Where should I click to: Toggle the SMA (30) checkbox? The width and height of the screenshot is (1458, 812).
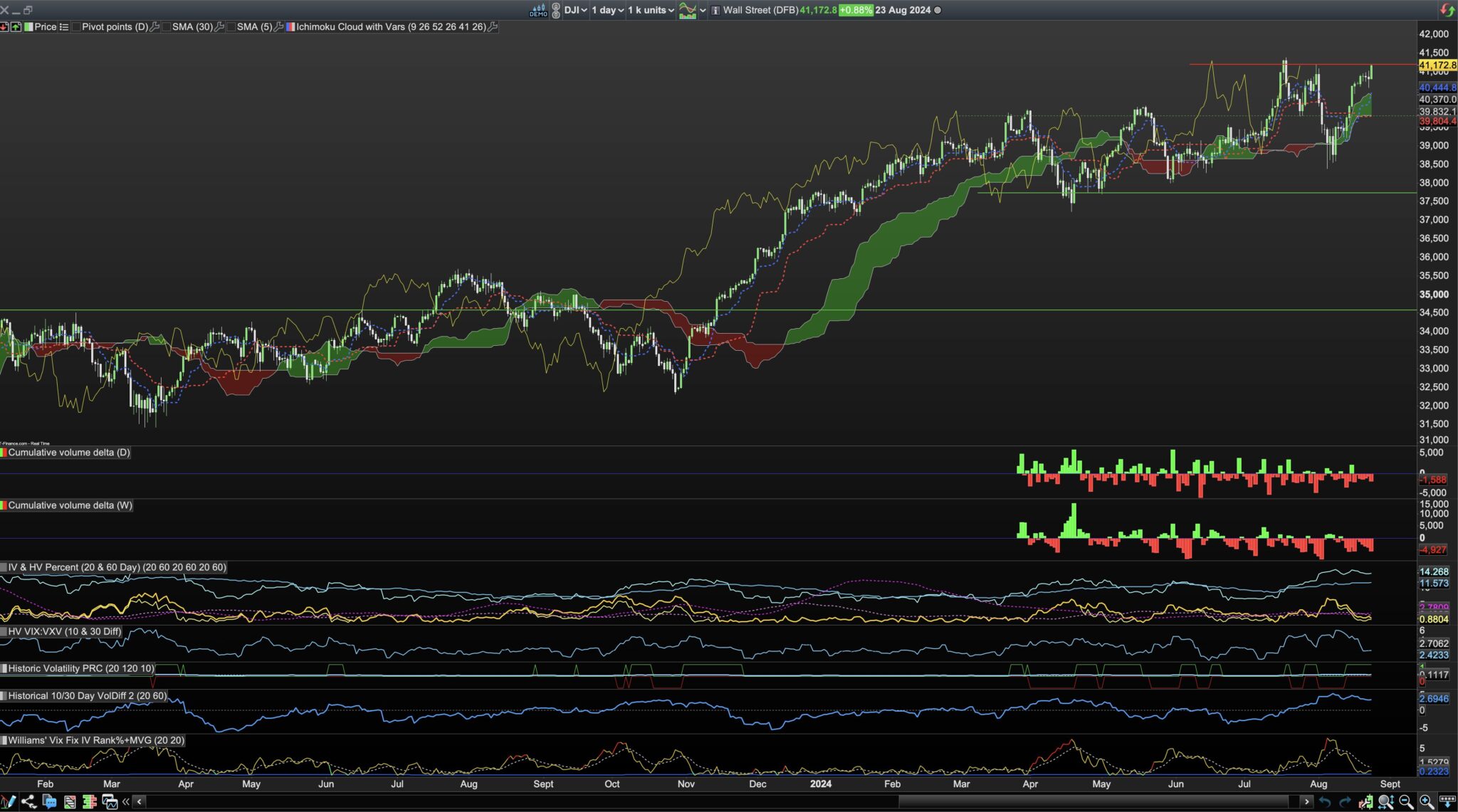(167, 27)
